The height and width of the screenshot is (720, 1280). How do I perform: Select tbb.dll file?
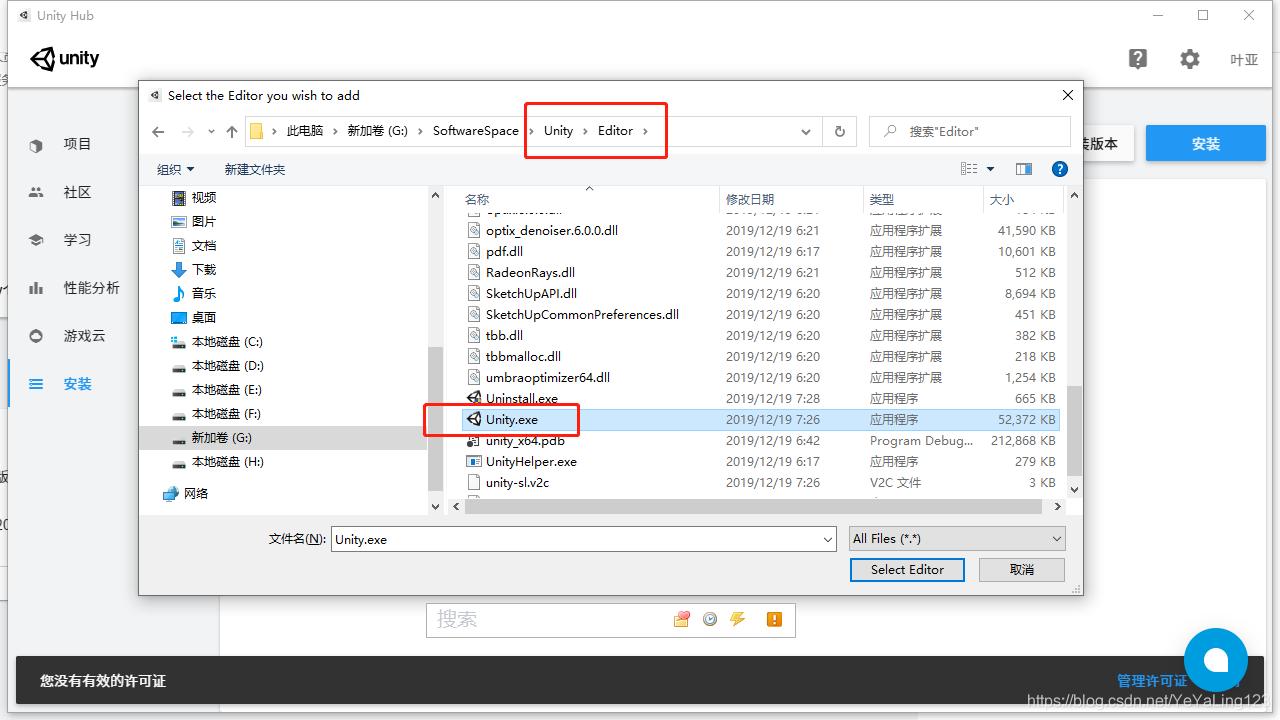504,335
